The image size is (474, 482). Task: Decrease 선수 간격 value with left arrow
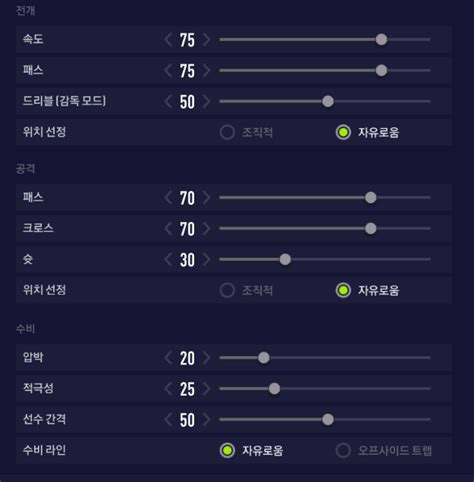point(168,420)
